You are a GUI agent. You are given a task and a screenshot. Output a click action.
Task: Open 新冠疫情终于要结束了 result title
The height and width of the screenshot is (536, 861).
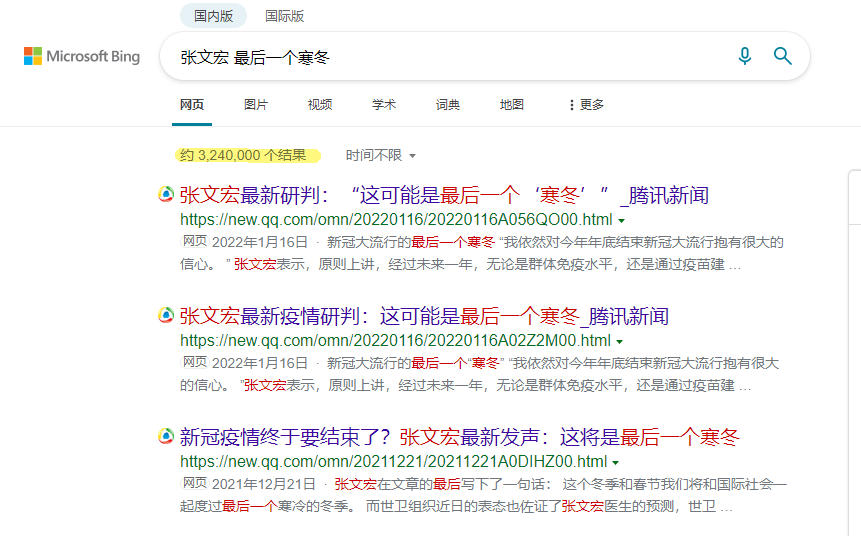click(460, 437)
